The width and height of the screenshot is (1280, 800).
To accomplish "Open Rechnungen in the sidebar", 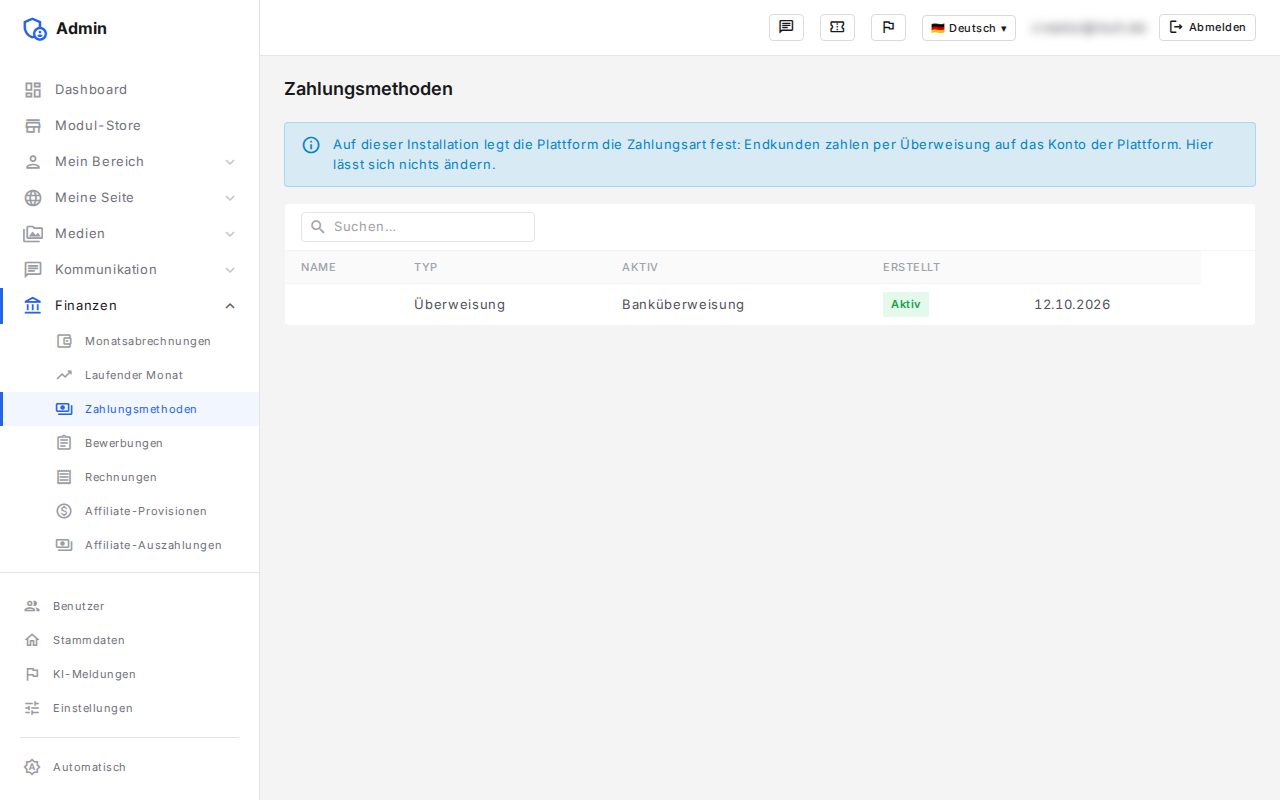I will coord(129,477).
